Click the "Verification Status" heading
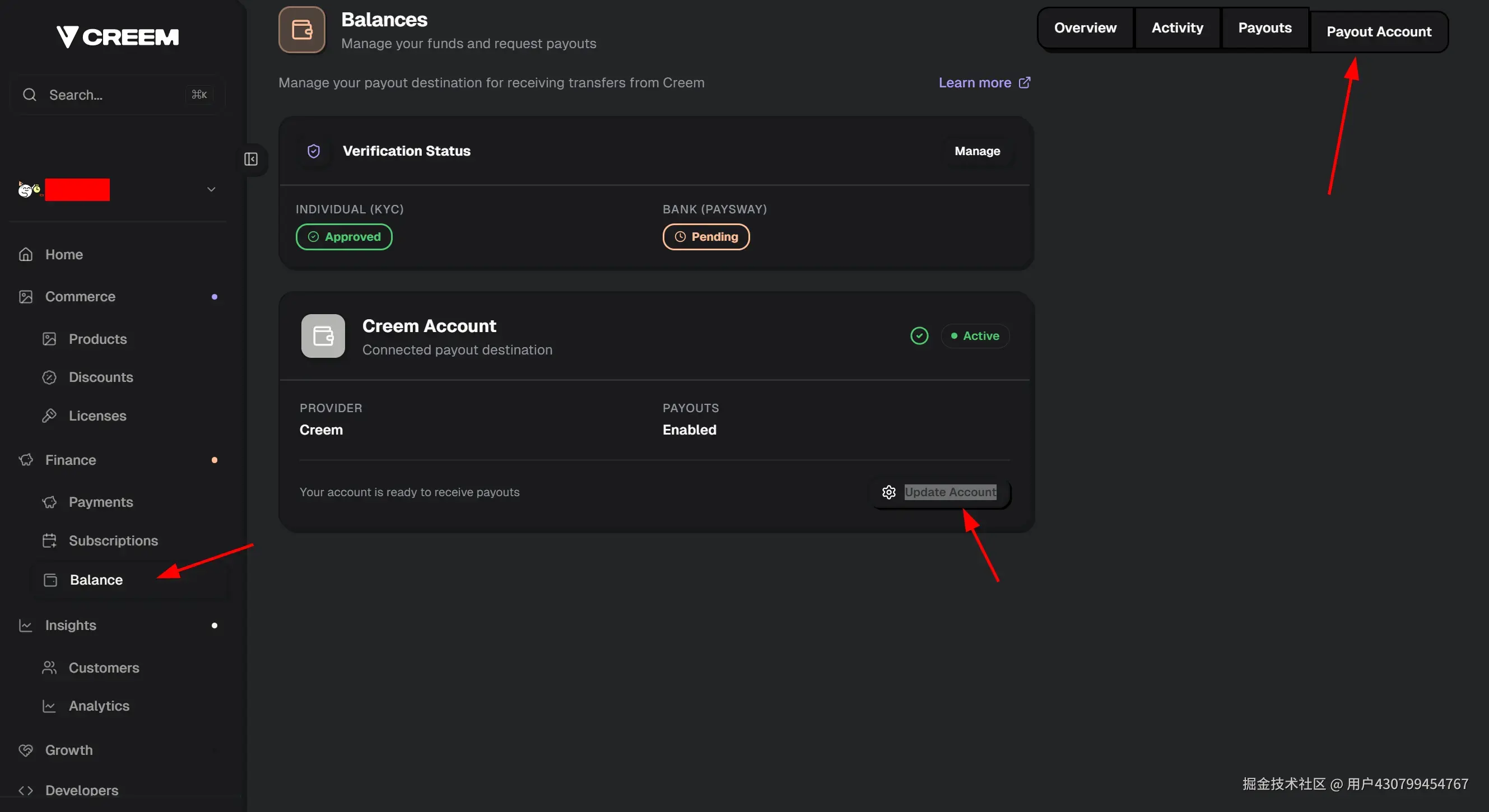The image size is (1489, 812). [406, 151]
